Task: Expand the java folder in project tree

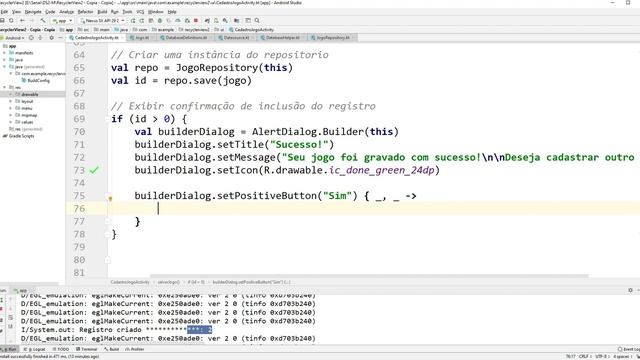Action: (5, 60)
